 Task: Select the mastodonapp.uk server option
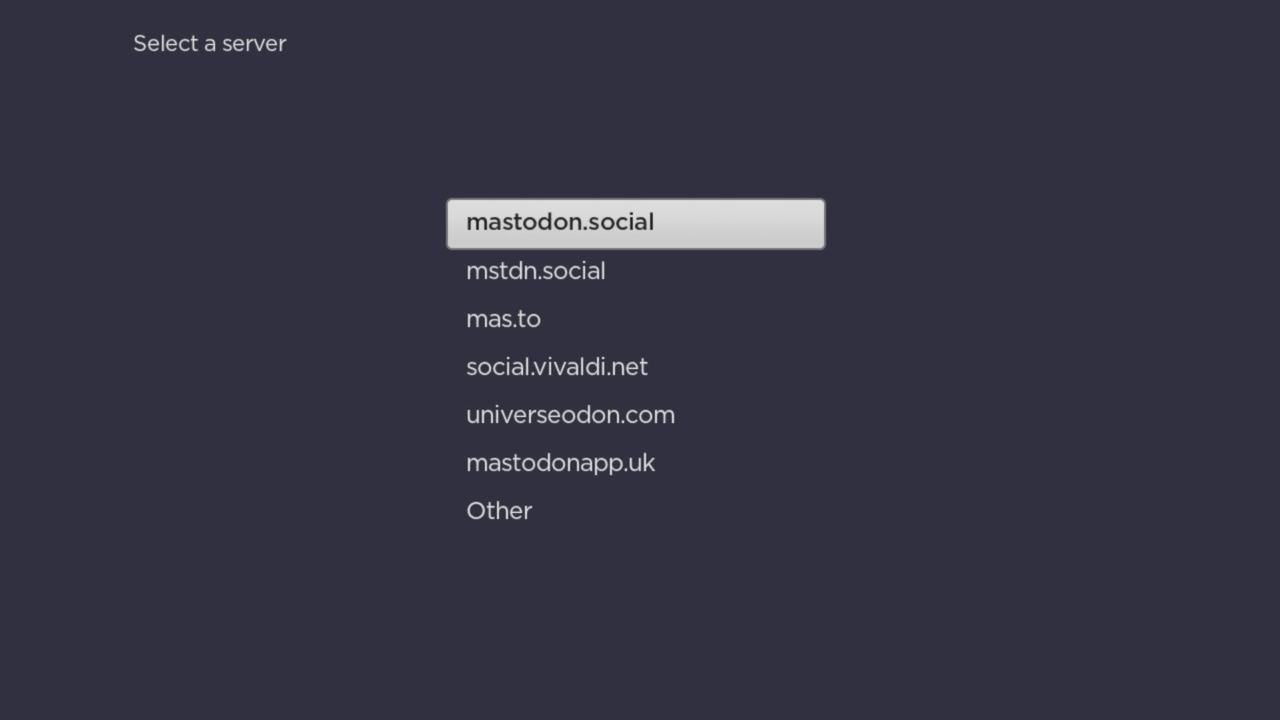tap(560, 462)
